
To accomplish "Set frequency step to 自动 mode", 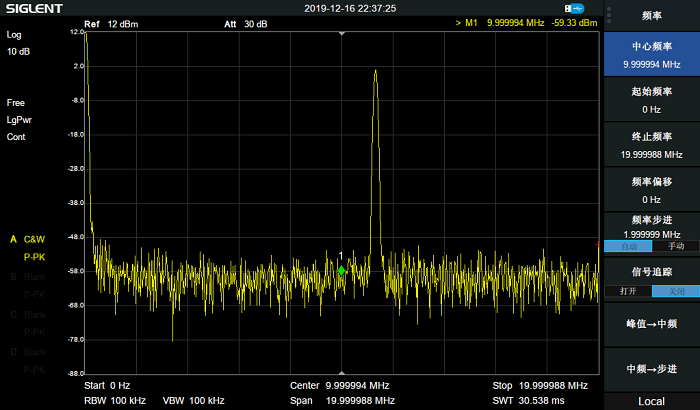I will (x=628, y=246).
